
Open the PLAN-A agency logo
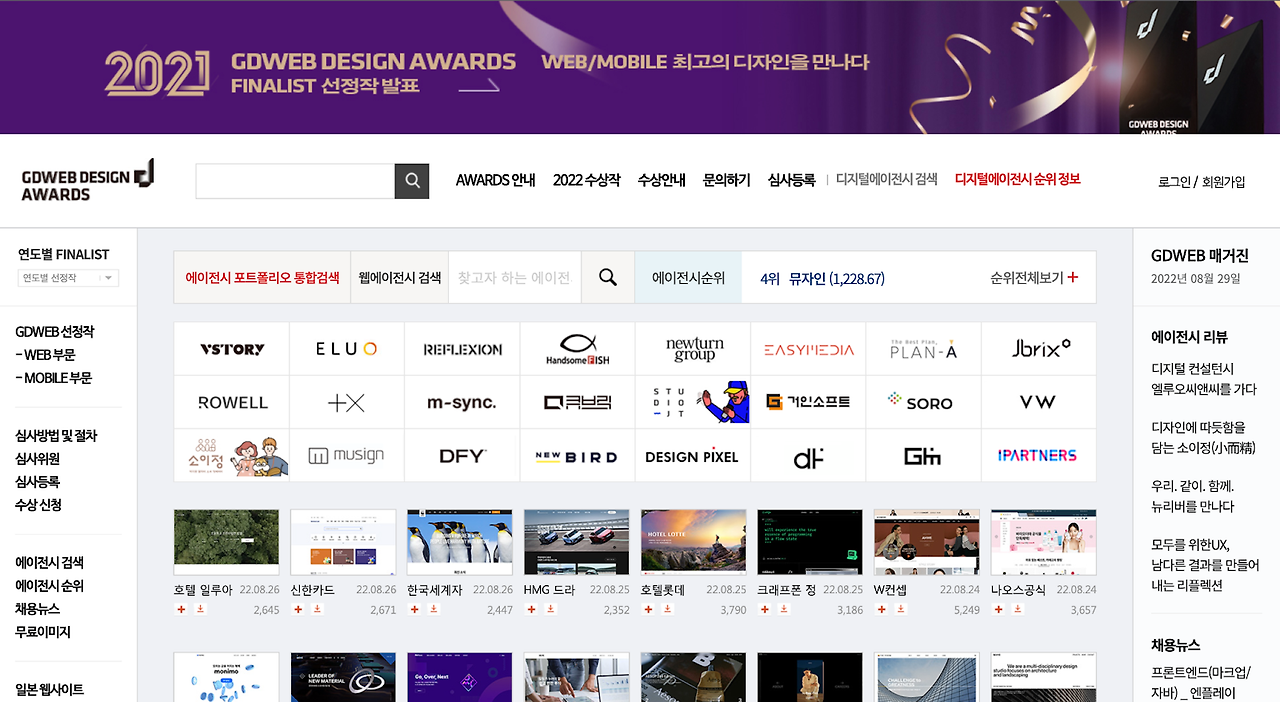(924, 349)
